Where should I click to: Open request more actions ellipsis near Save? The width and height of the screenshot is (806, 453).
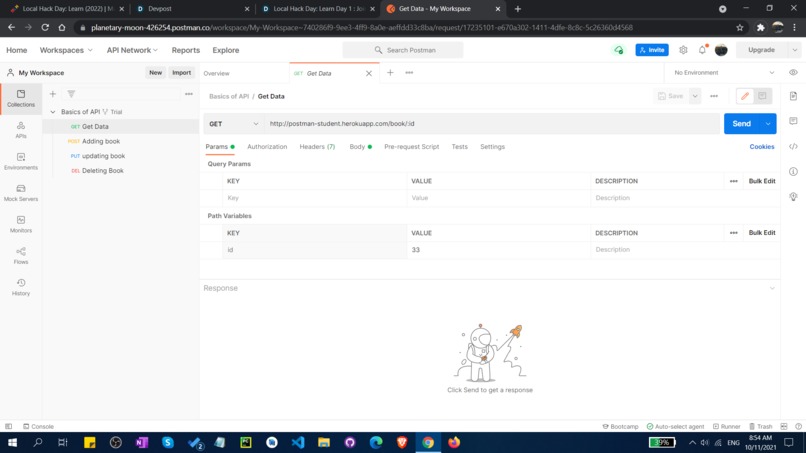(714, 96)
